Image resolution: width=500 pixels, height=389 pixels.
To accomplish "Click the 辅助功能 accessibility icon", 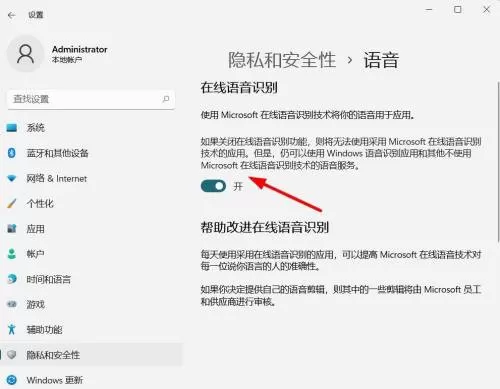I will 12,329.
